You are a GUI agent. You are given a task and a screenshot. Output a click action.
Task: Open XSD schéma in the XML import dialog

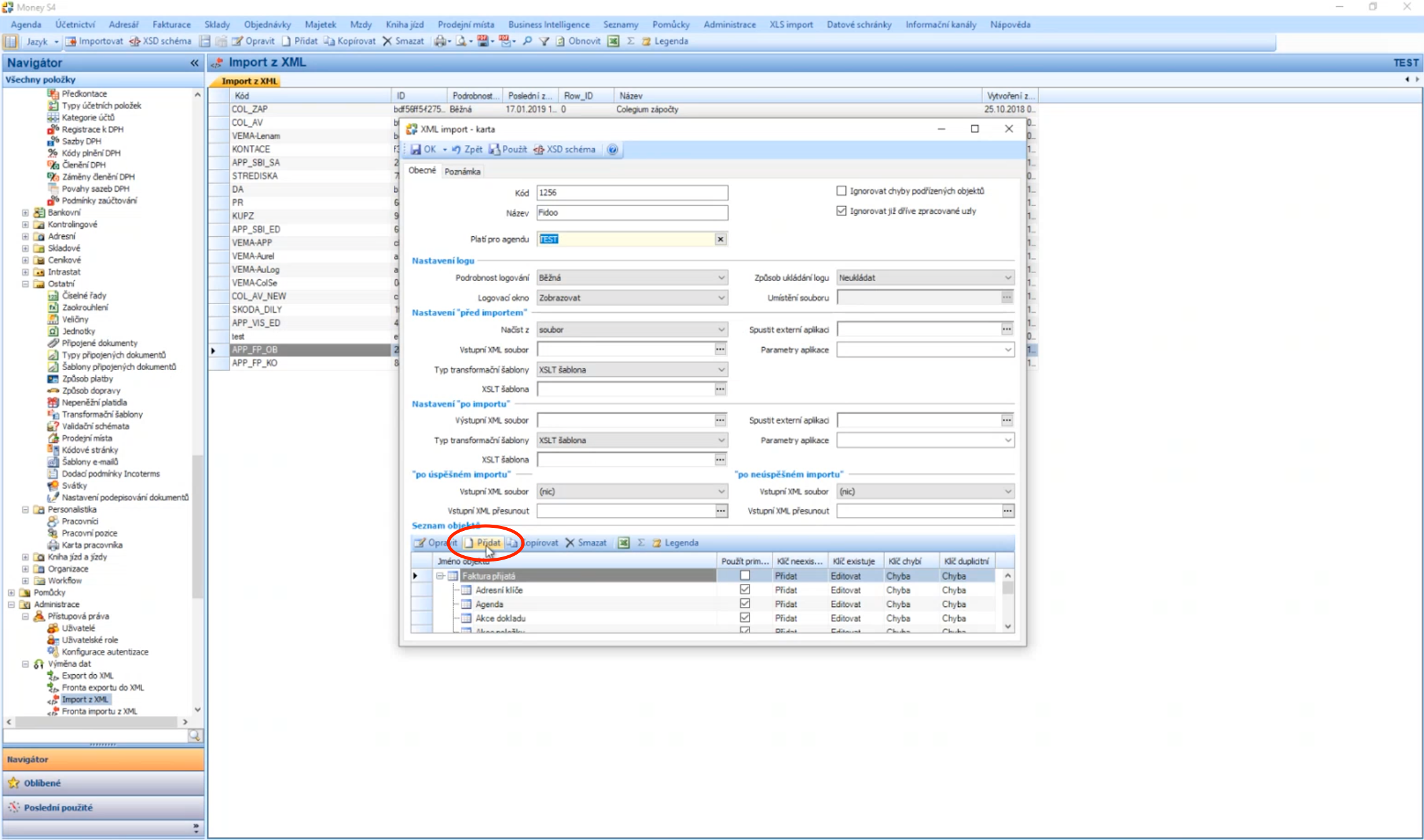[x=564, y=150]
